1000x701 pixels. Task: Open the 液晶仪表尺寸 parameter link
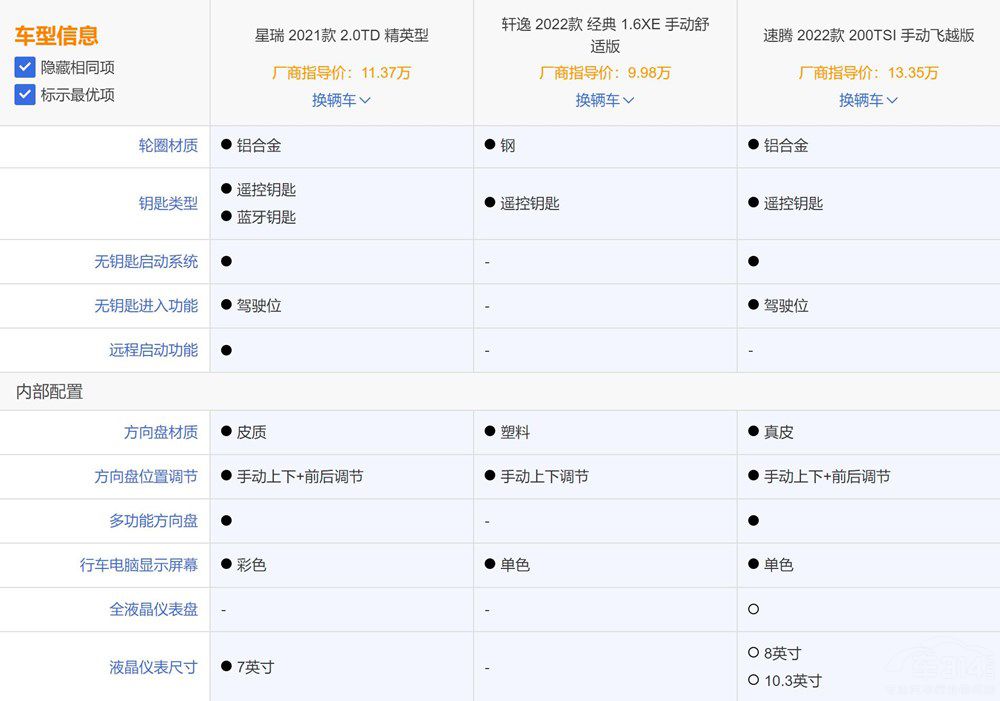153,667
